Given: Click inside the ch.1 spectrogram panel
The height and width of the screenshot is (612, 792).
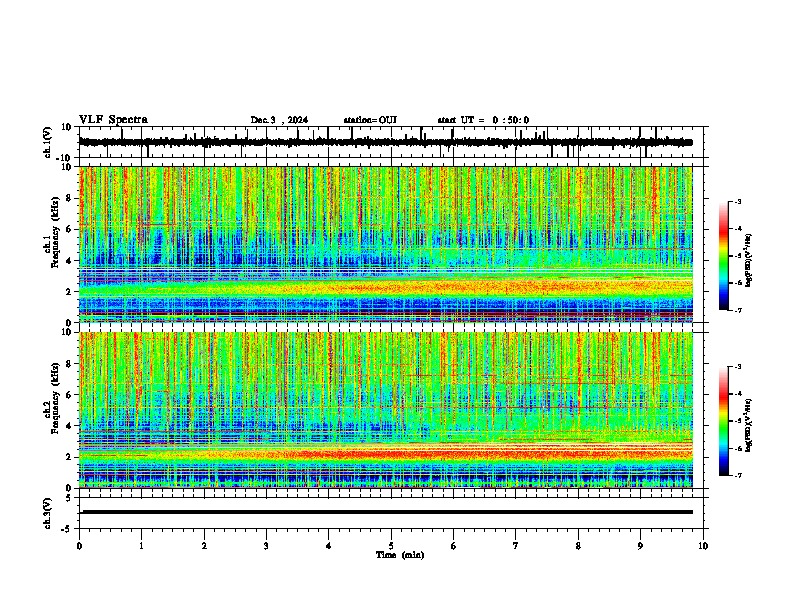Looking at the screenshot, I should pos(386,244).
